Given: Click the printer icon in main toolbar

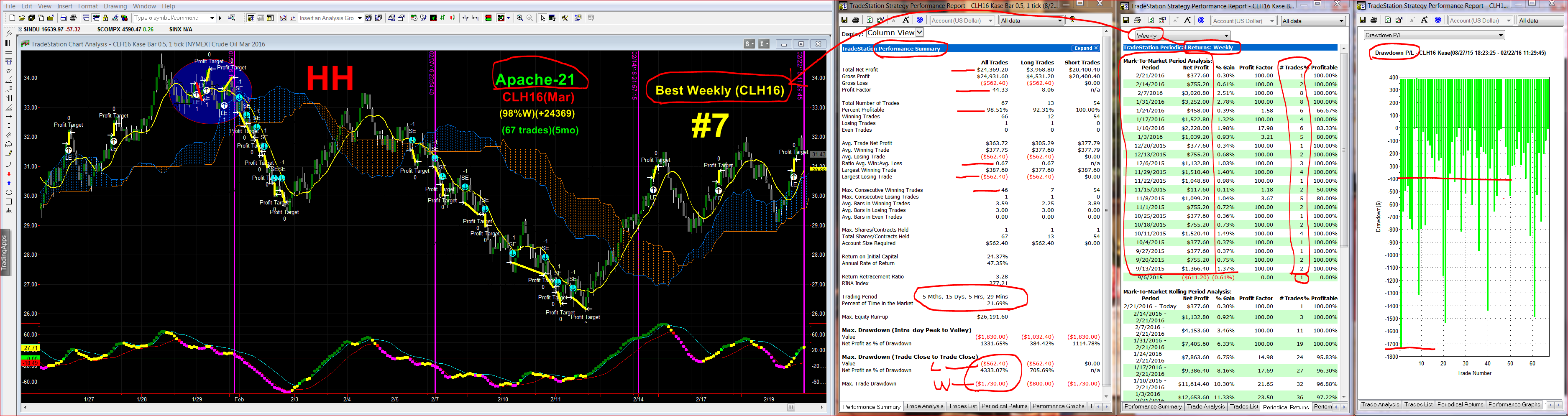Looking at the screenshot, I should 74,18.
